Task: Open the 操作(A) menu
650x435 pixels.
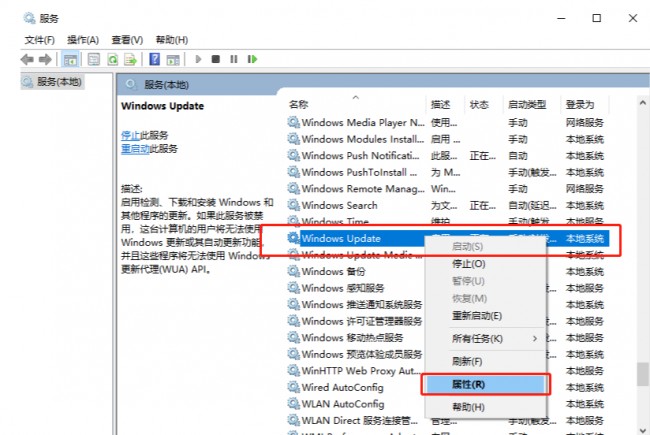Action: (83, 40)
